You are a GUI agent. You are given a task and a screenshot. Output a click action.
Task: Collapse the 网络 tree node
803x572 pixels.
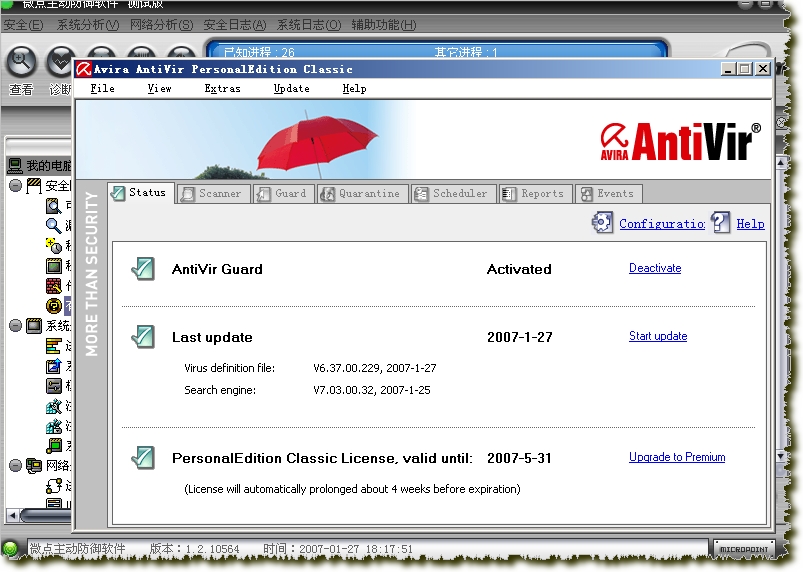pos(15,465)
